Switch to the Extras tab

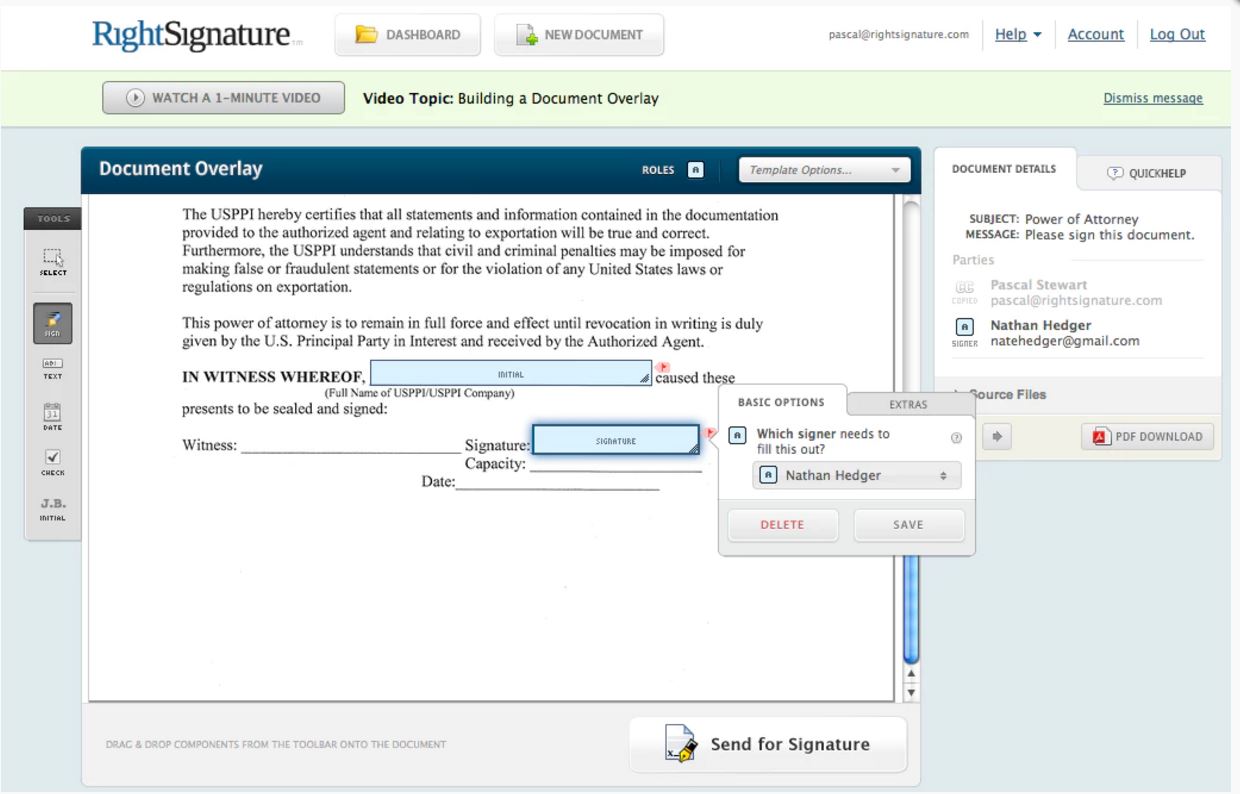click(908, 404)
